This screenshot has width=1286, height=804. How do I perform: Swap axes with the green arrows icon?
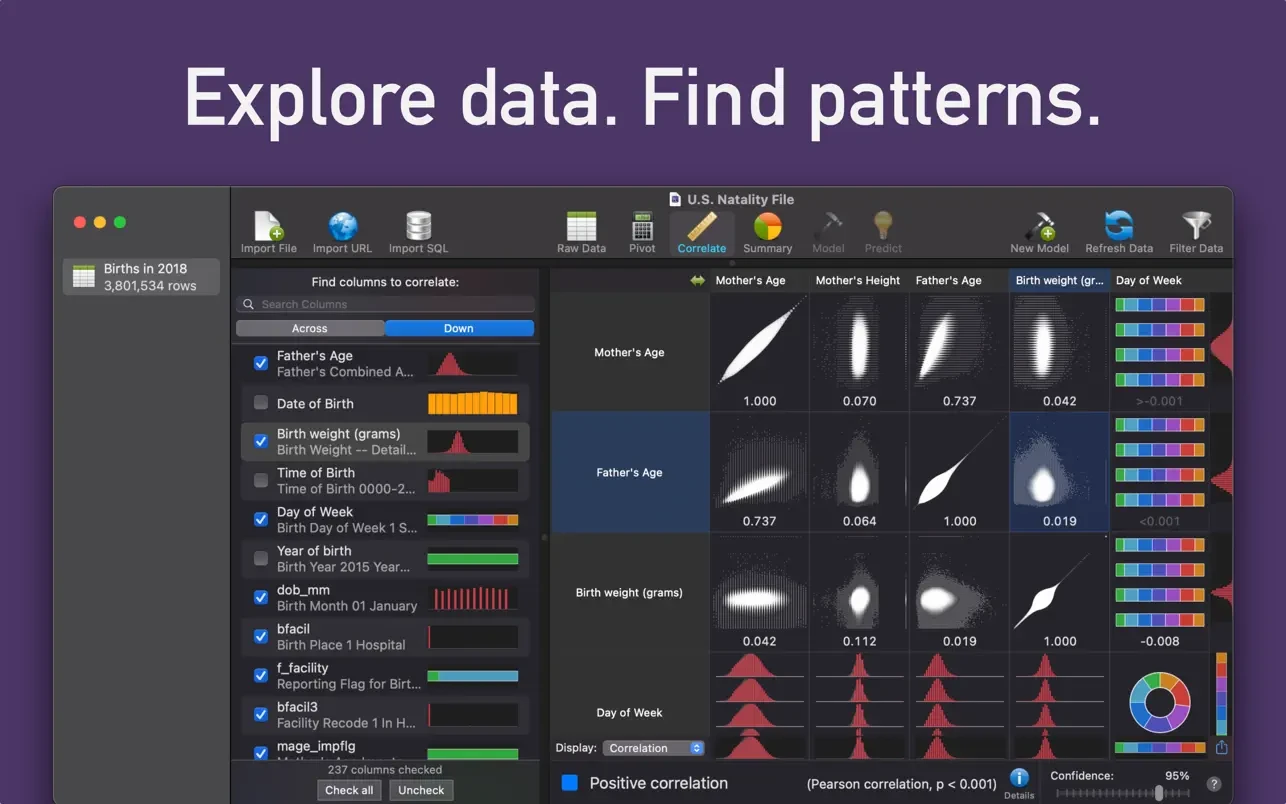coord(697,281)
